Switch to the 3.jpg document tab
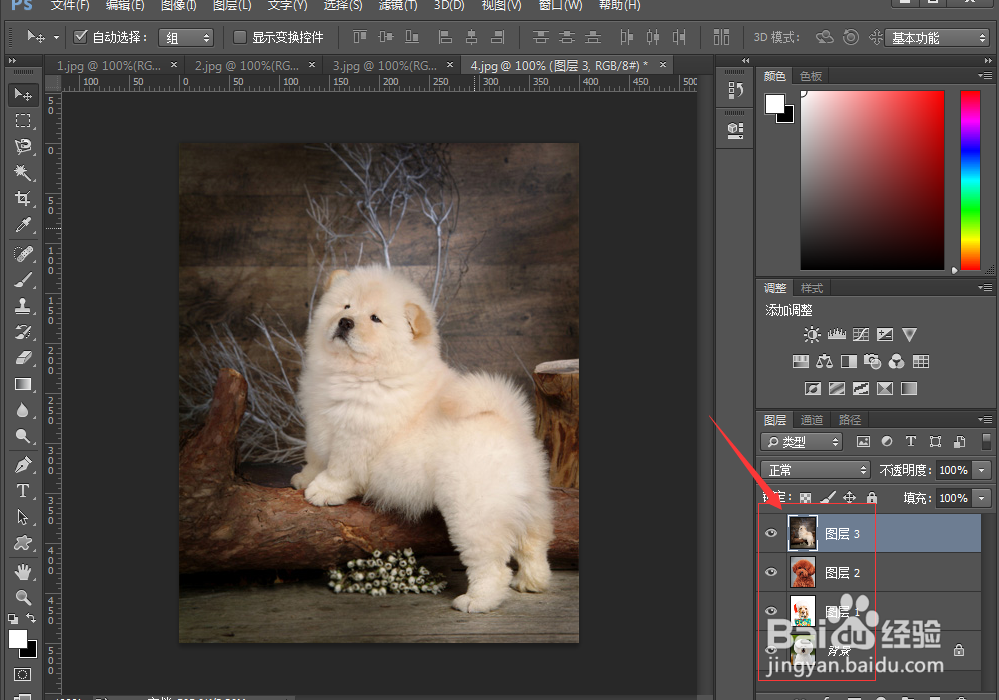 coord(384,65)
